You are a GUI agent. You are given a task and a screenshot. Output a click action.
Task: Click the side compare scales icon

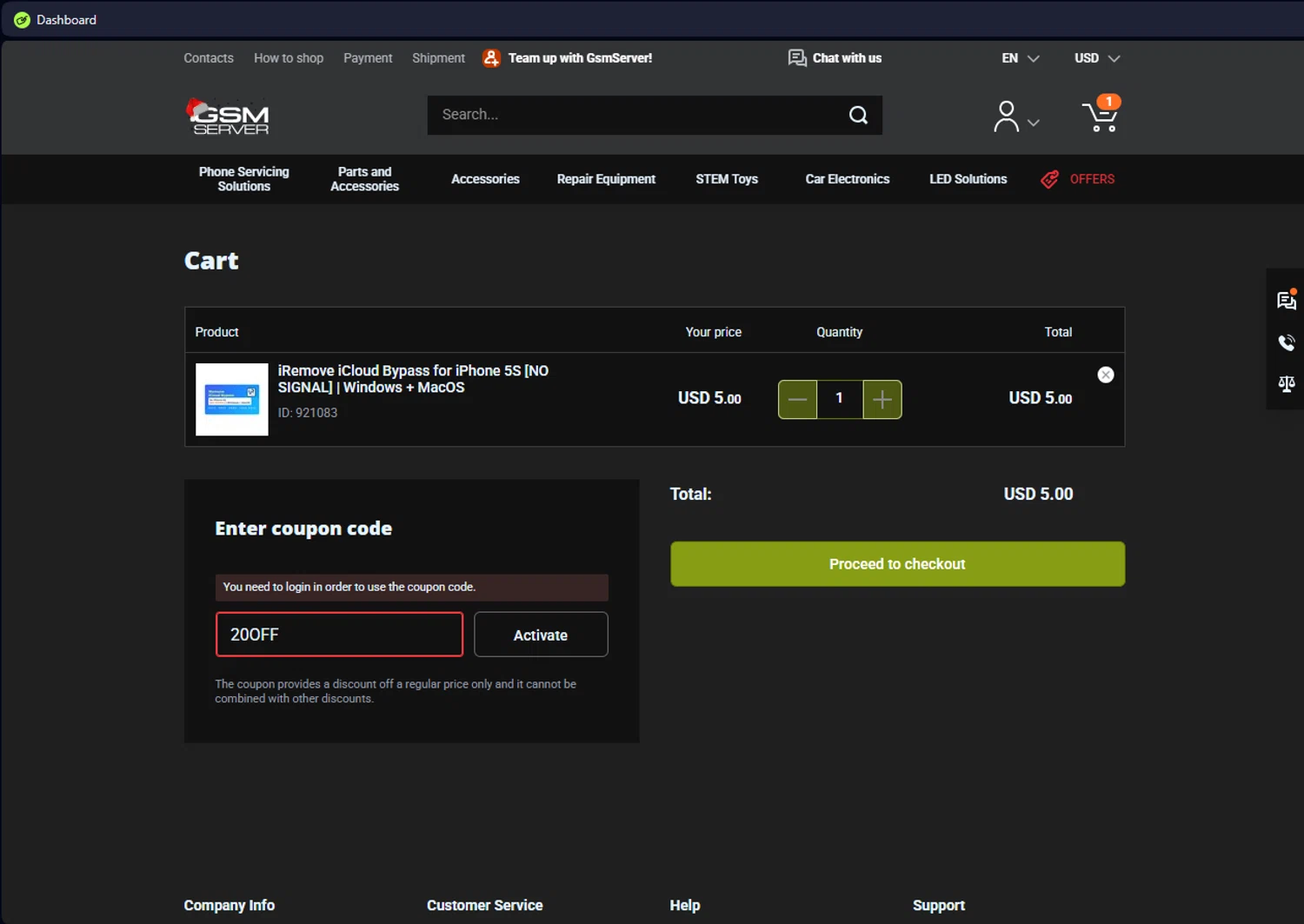point(1287,383)
